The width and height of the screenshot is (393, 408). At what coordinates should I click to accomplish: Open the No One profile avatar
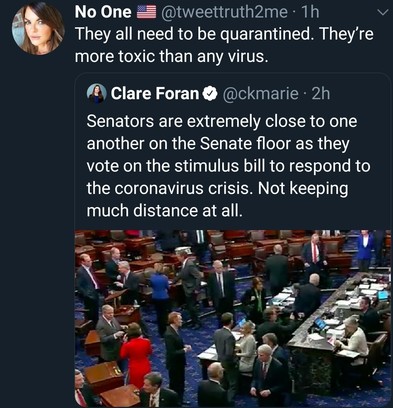click(x=38, y=29)
